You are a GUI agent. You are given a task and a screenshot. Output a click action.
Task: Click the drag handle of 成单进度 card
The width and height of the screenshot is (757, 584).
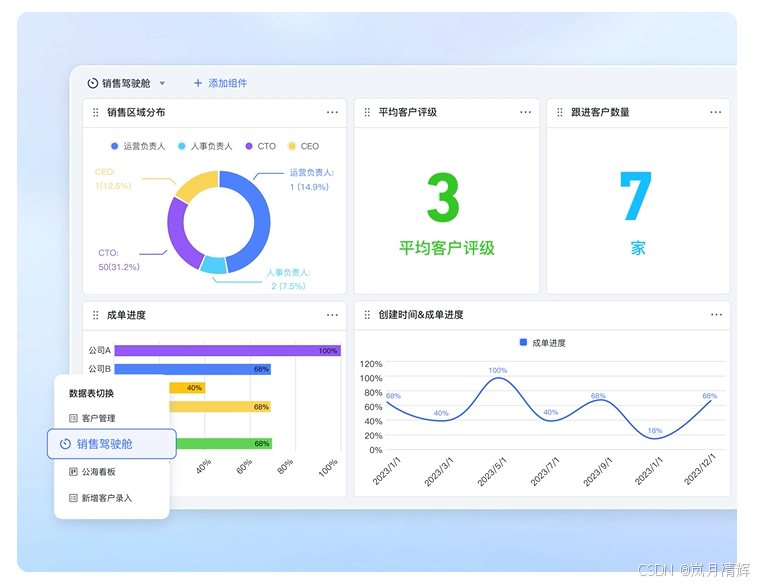click(96, 315)
